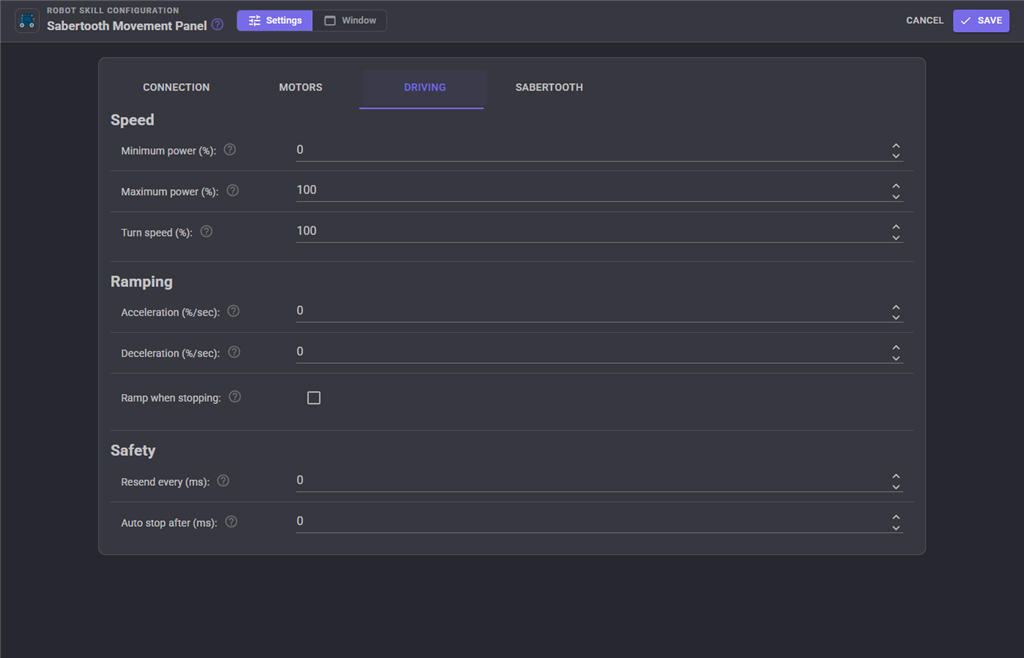1024x658 pixels.
Task: Open the Motors tab
Action: (x=300, y=87)
